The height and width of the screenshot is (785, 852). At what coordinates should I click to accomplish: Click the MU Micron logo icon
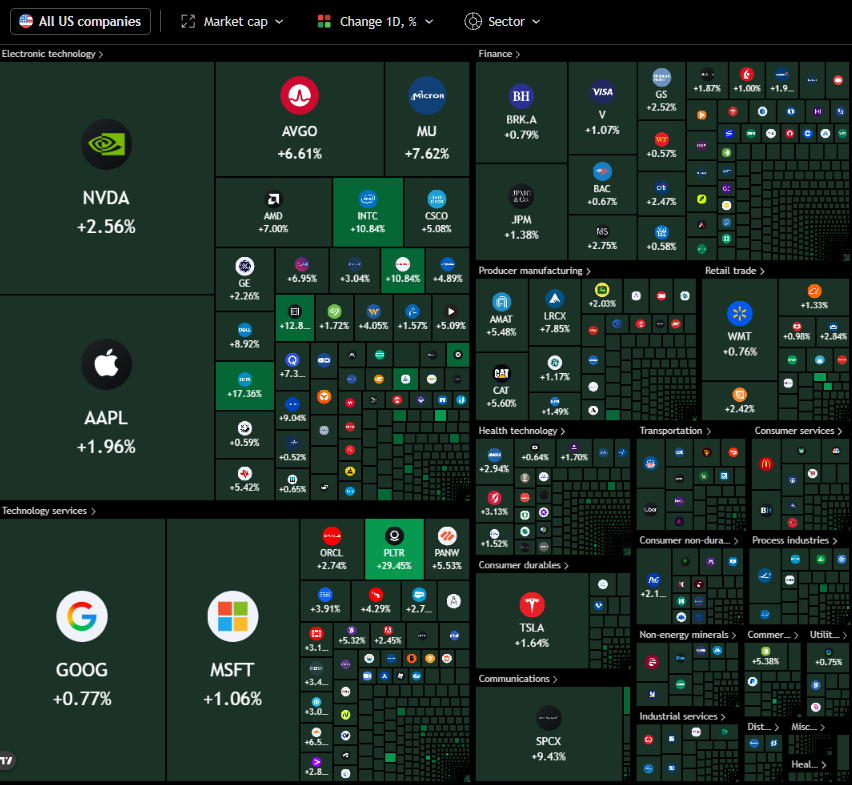[427, 96]
